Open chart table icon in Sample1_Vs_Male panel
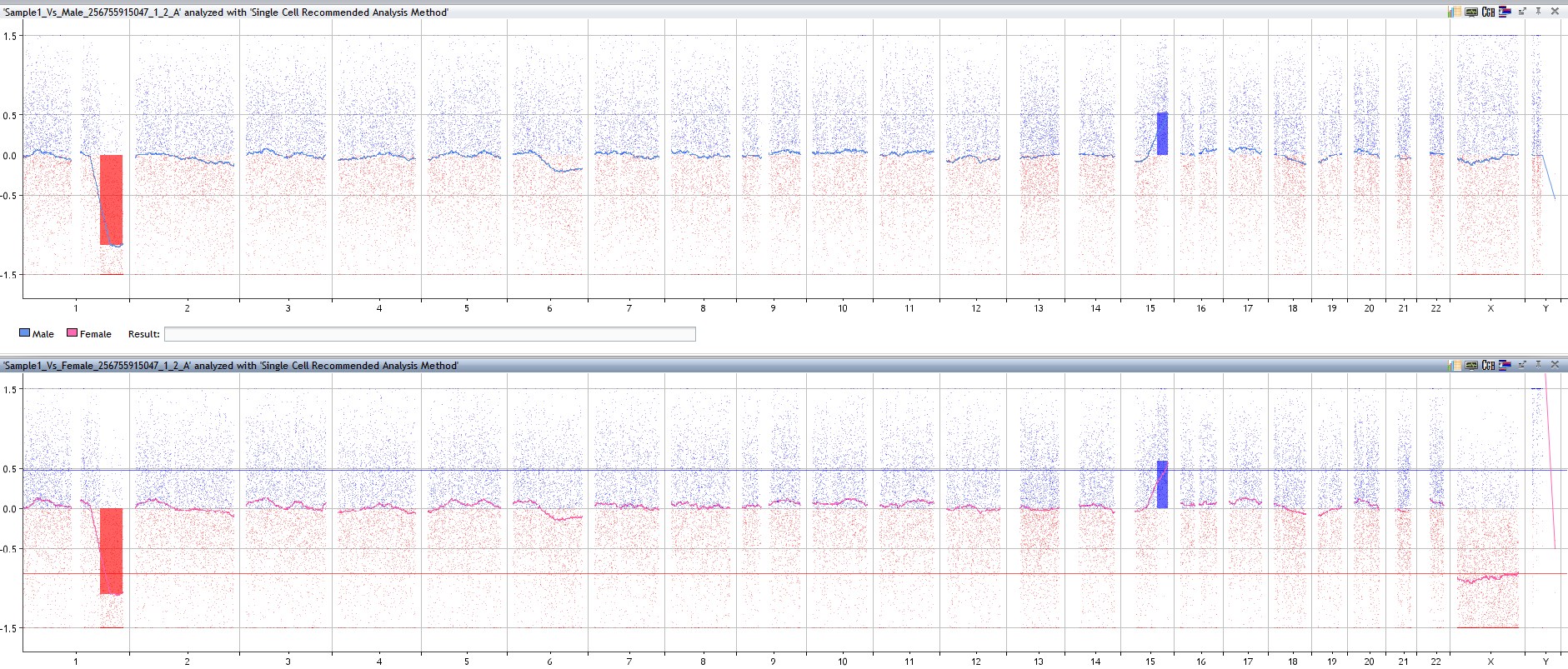Screen dimensions: 1568x669 (1455, 12)
